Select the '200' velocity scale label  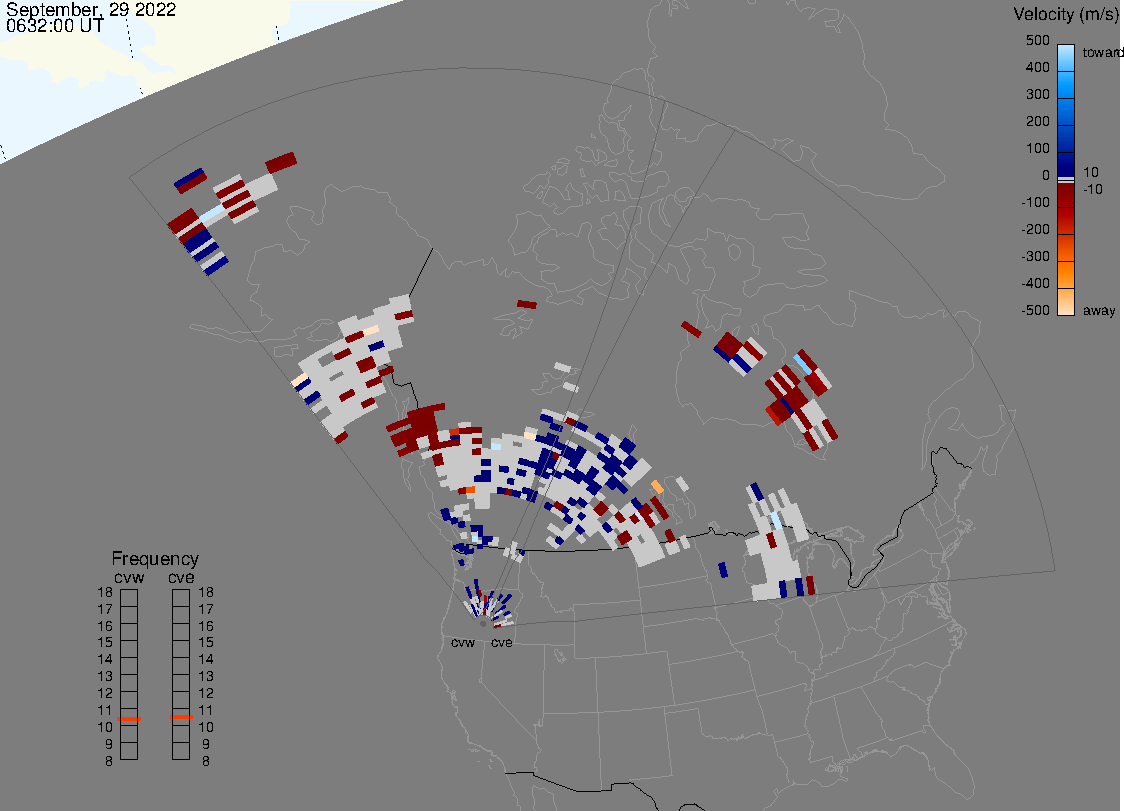(x=1038, y=121)
